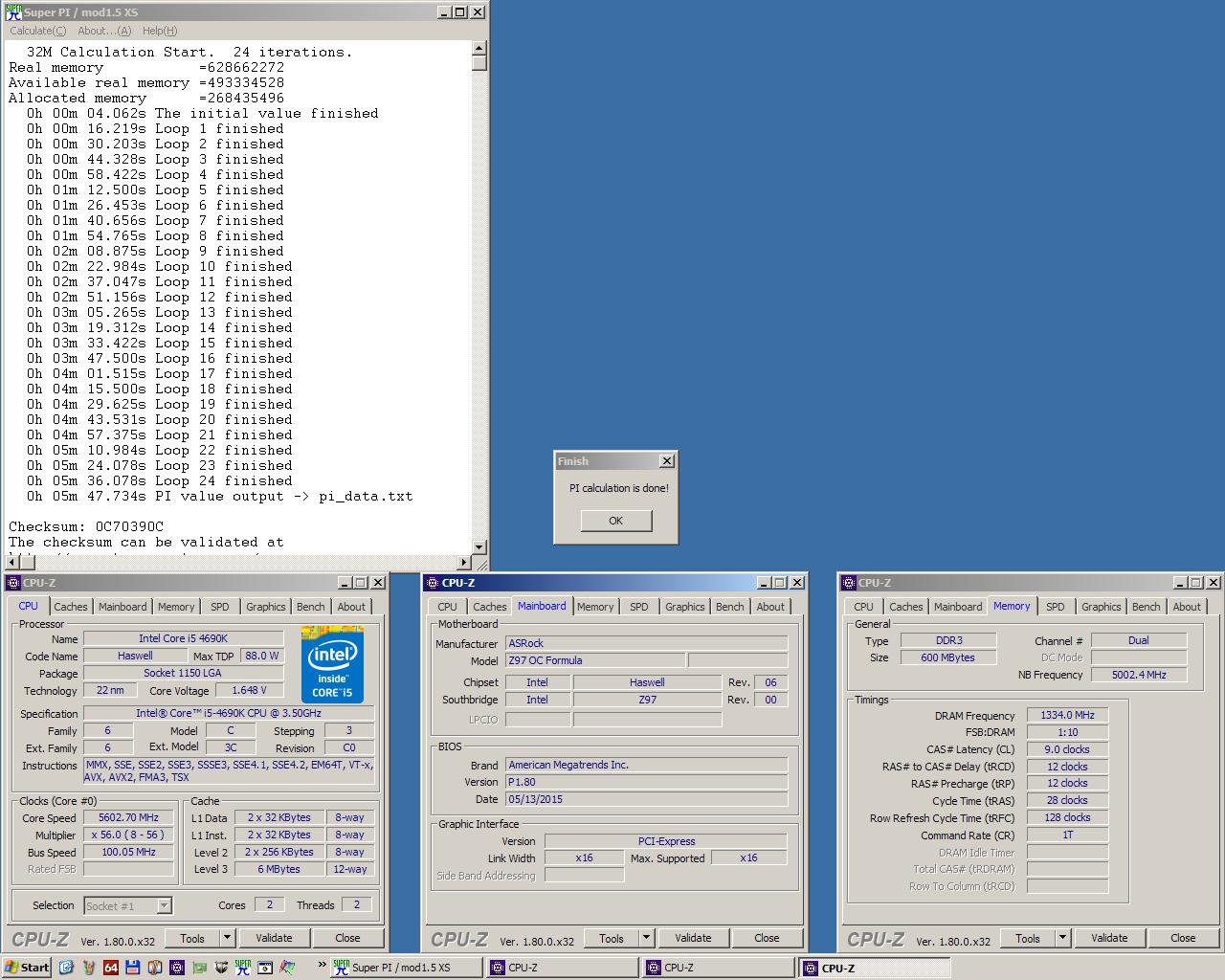This screenshot has width=1225, height=980.
Task: Close the Finish dialog with its X
Action: pyautogui.click(x=667, y=461)
